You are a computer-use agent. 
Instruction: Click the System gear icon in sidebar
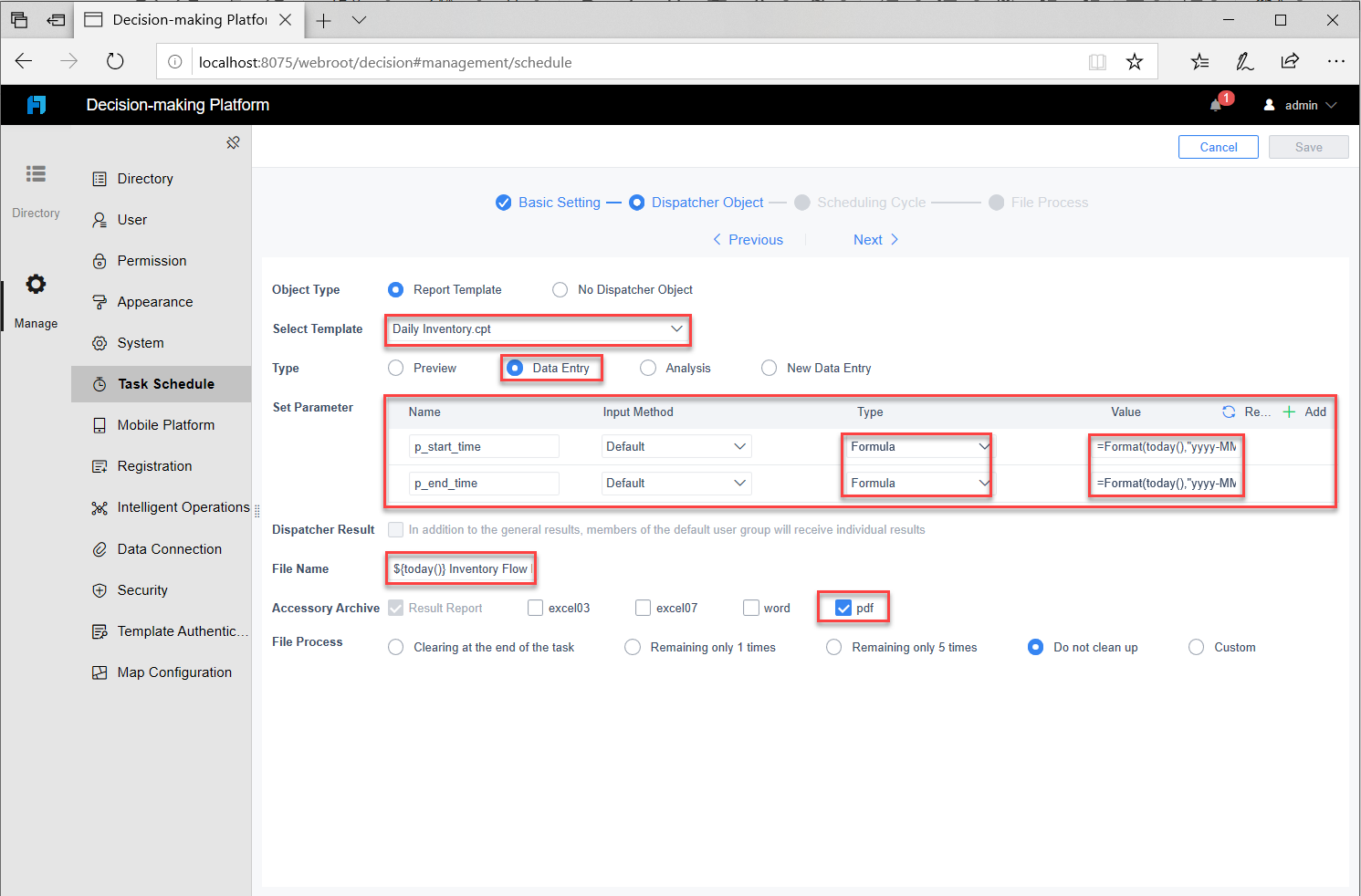pyautogui.click(x=99, y=342)
